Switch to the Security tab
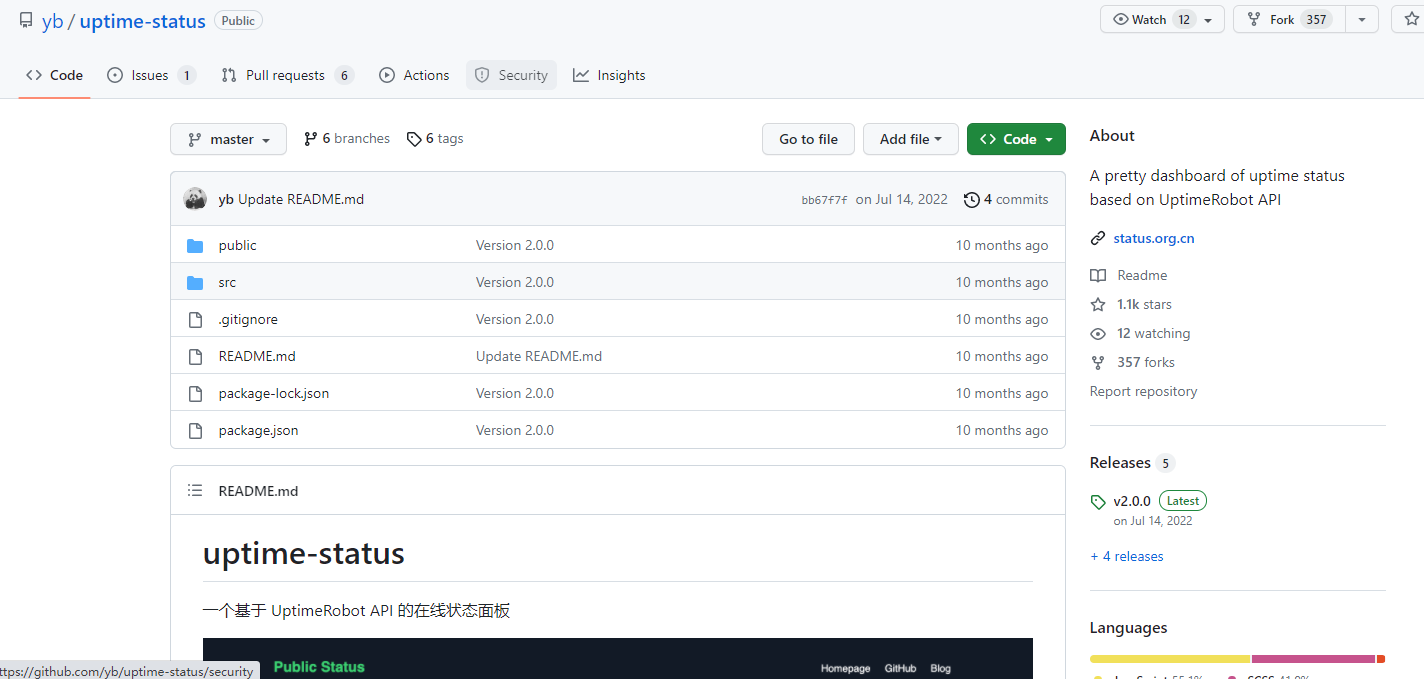Viewport: 1424px width, 679px height. (x=511, y=75)
